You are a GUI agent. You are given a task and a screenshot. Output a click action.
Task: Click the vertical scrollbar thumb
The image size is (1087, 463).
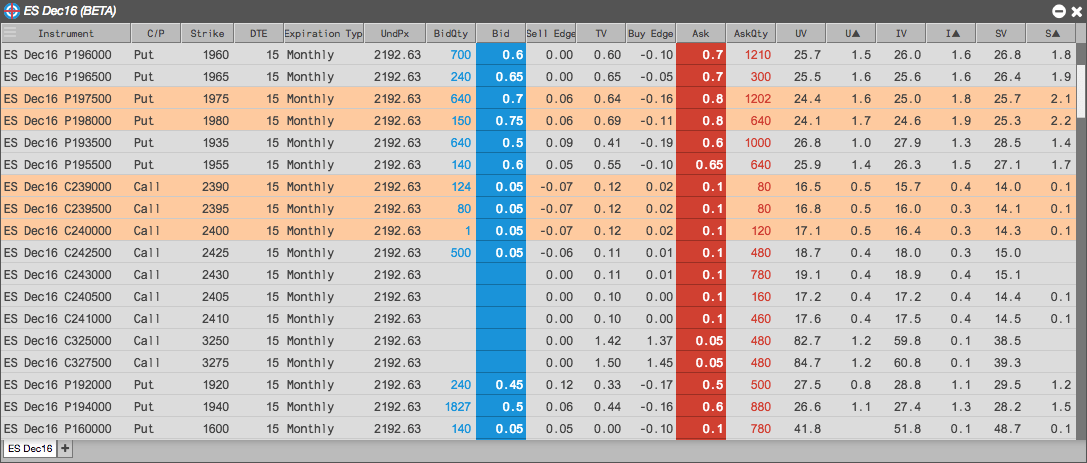[1081, 90]
